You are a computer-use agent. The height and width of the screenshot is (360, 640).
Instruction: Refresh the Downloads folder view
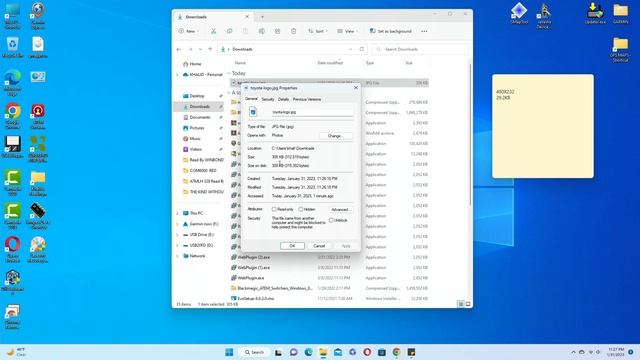click(x=362, y=49)
